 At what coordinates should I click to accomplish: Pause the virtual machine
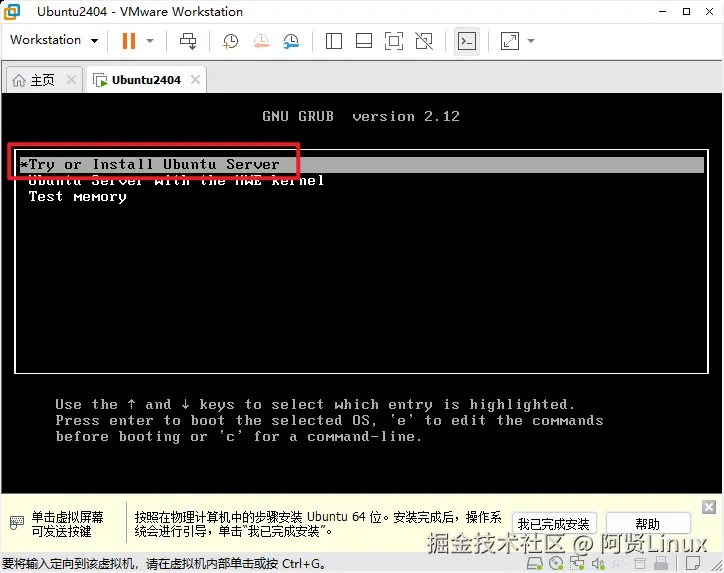(x=129, y=41)
